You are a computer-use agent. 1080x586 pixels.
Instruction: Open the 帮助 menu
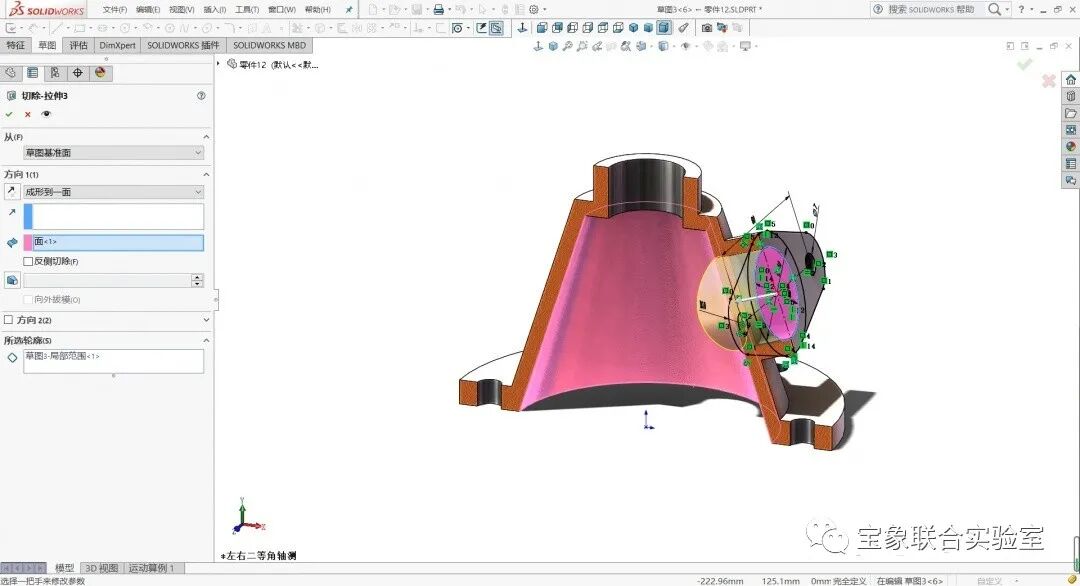point(318,10)
